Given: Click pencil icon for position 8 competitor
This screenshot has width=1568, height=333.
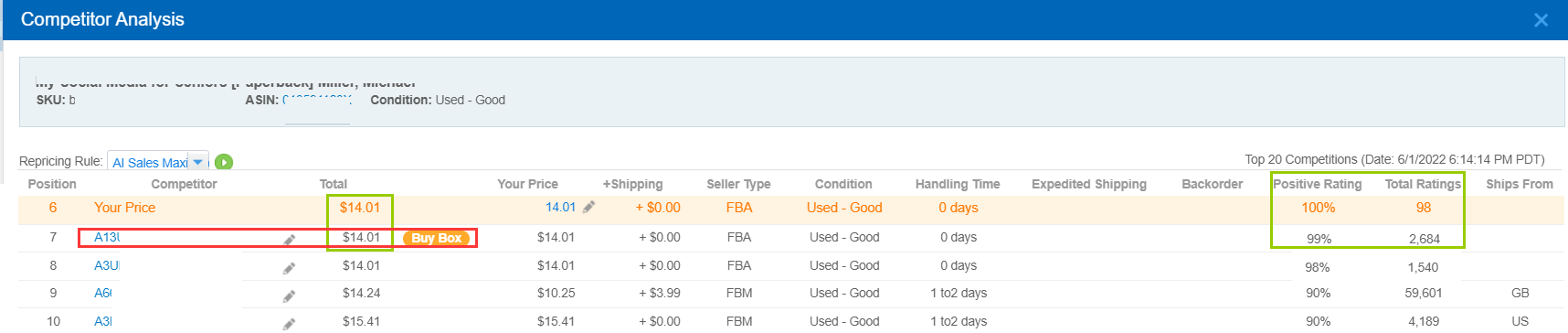Looking at the screenshot, I should click(289, 268).
